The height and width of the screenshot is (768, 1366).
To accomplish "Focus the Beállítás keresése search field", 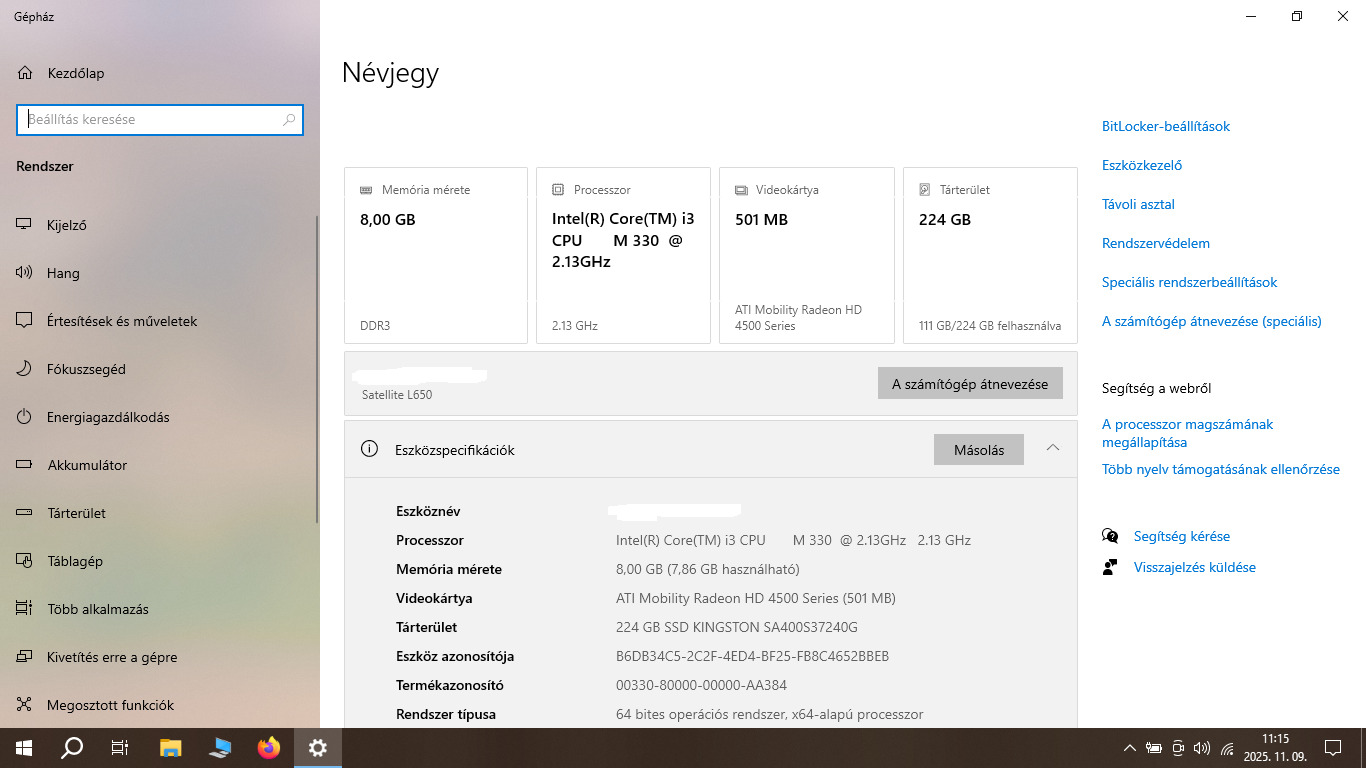I will [x=160, y=119].
